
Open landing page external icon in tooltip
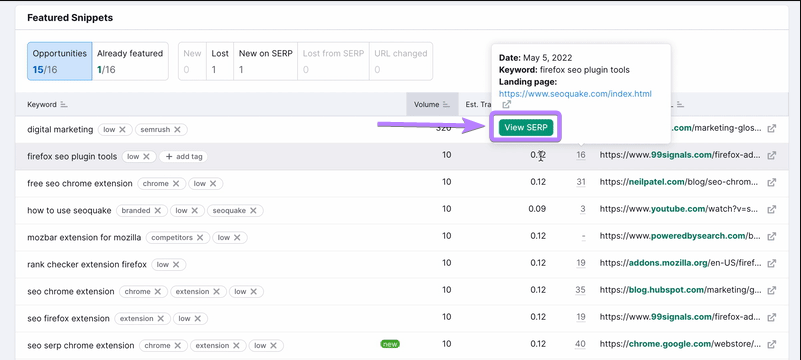click(506, 105)
